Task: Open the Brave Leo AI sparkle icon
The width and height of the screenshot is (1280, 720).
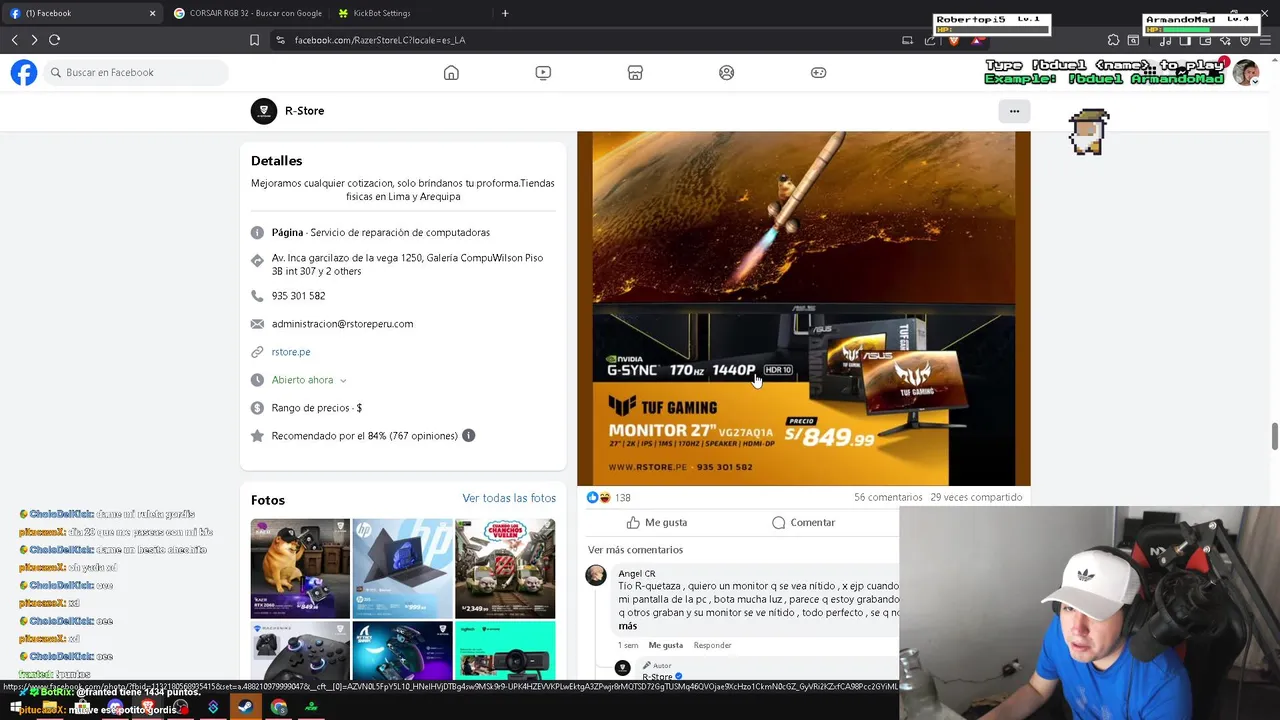Action: point(1225,40)
